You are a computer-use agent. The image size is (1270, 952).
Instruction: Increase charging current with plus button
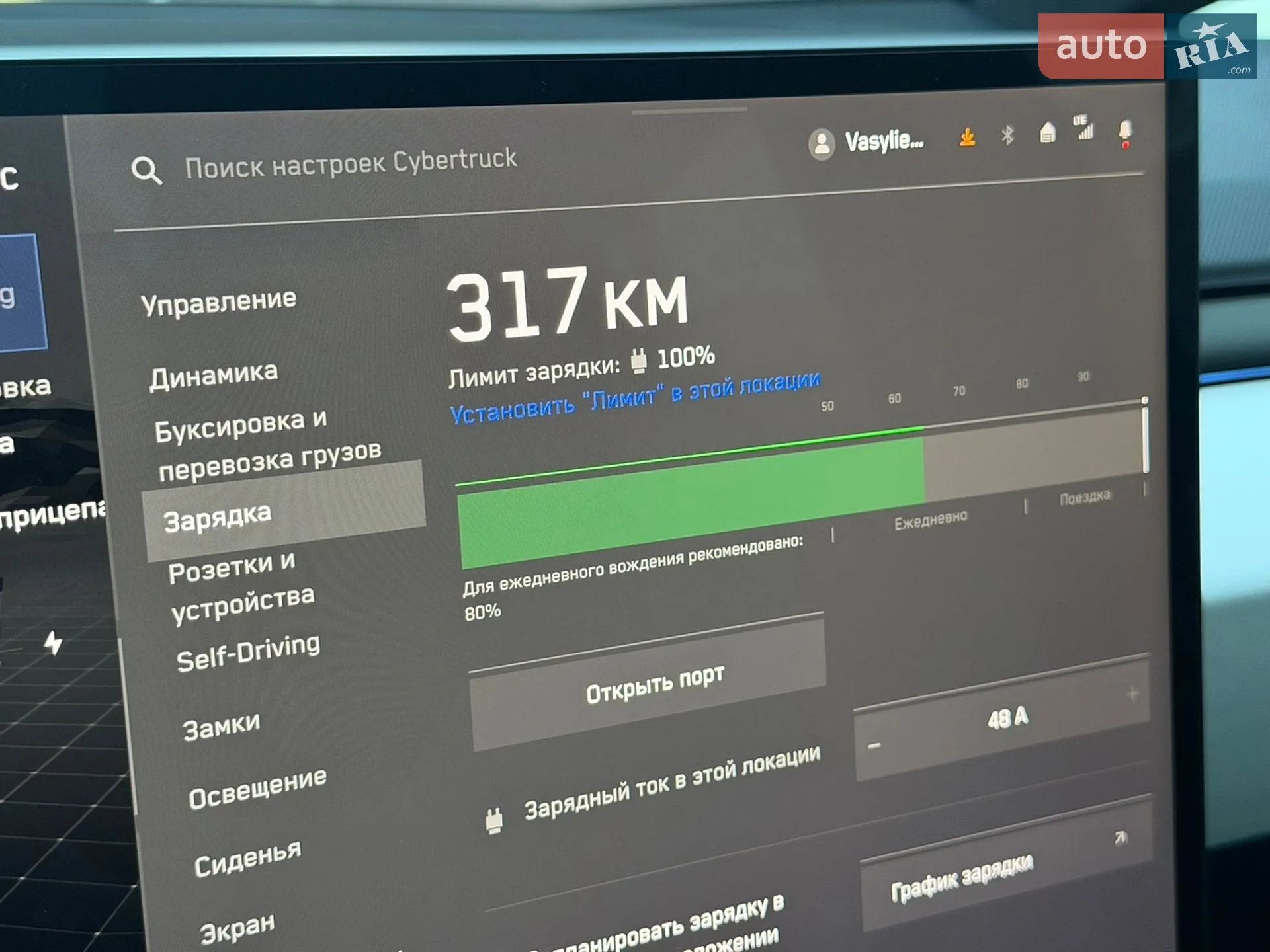[1132, 694]
